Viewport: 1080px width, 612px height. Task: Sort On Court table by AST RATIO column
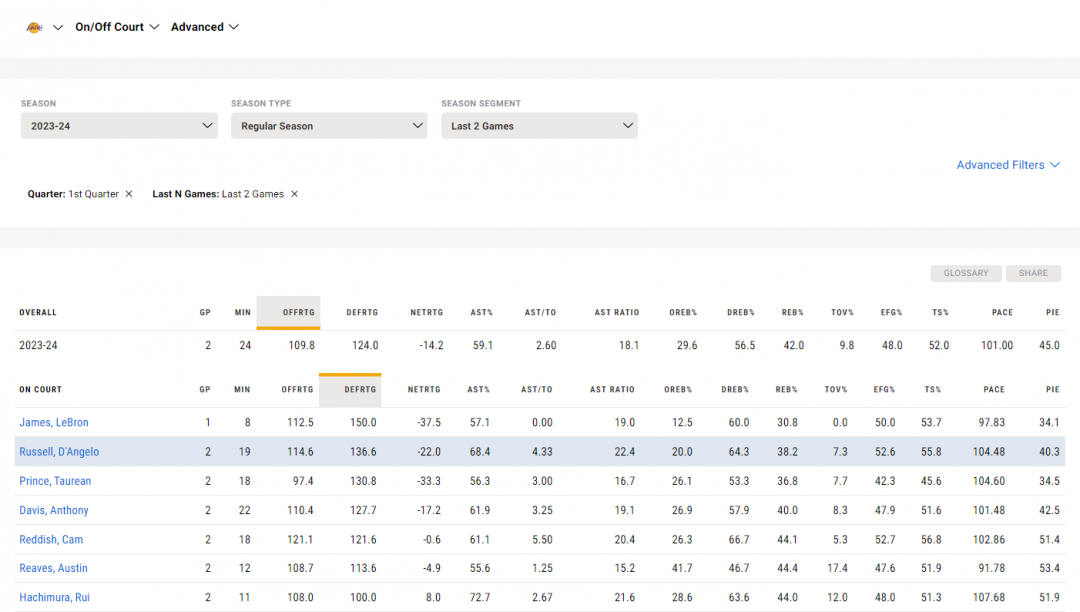click(612, 390)
